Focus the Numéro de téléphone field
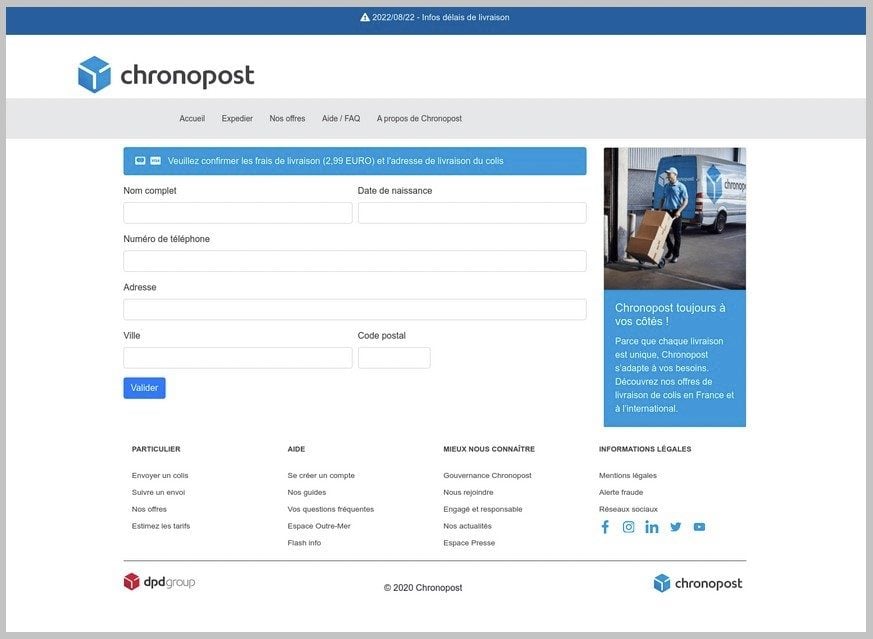873x639 pixels. (355, 261)
